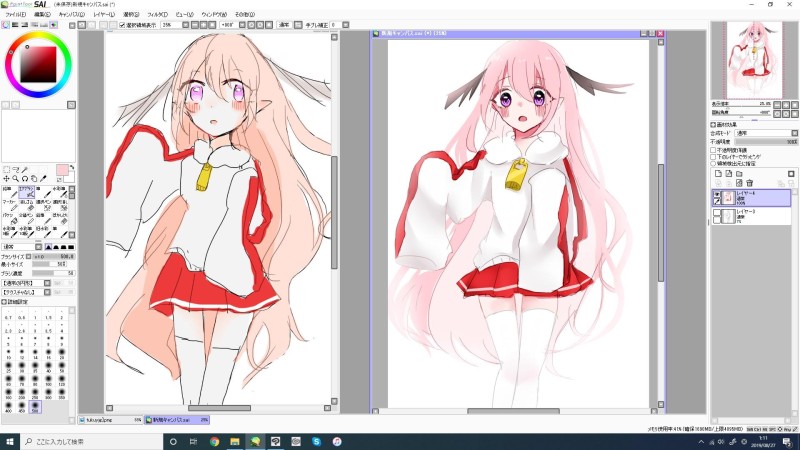The image size is (800, 450).
Task: Swap foreground and background colors
Action: point(72,168)
